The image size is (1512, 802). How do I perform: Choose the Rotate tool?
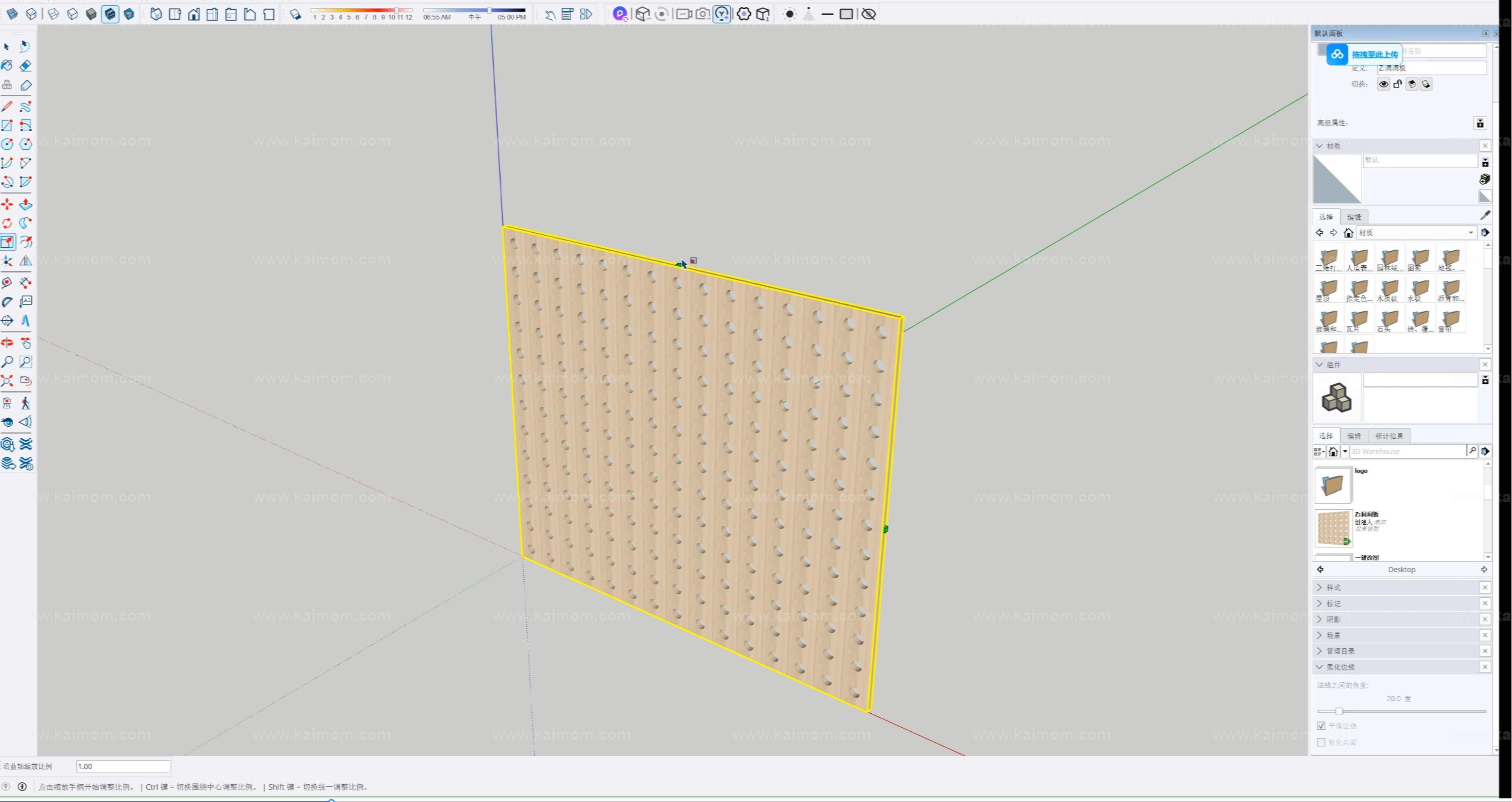(x=7, y=223)
